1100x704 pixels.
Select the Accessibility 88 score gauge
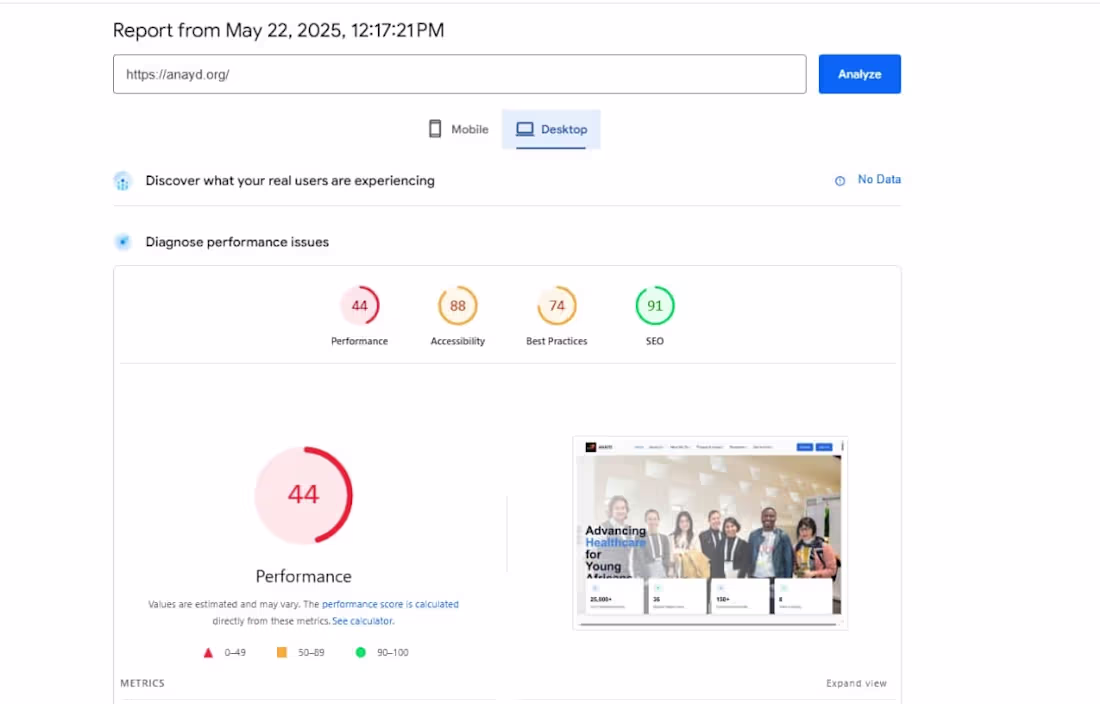coord(457,306)
